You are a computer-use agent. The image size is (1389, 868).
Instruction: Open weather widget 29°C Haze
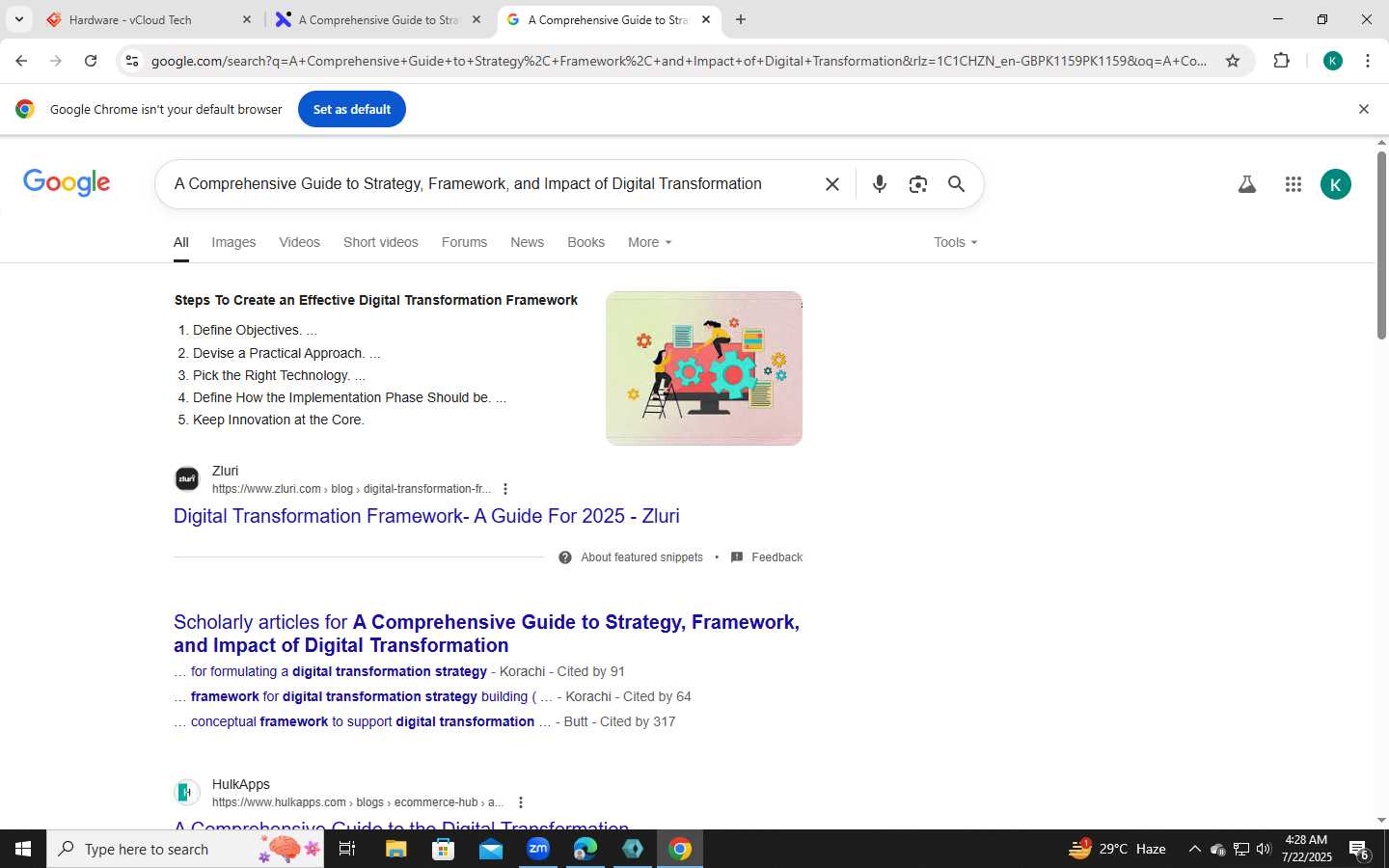(1117, 849)
